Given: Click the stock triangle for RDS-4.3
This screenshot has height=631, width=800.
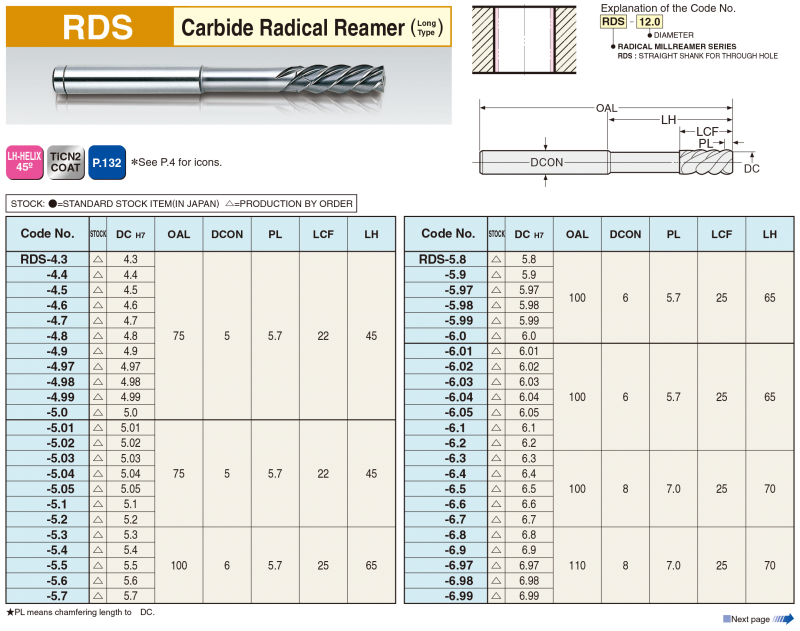Looking at the screenshot, I should [98, 259].
